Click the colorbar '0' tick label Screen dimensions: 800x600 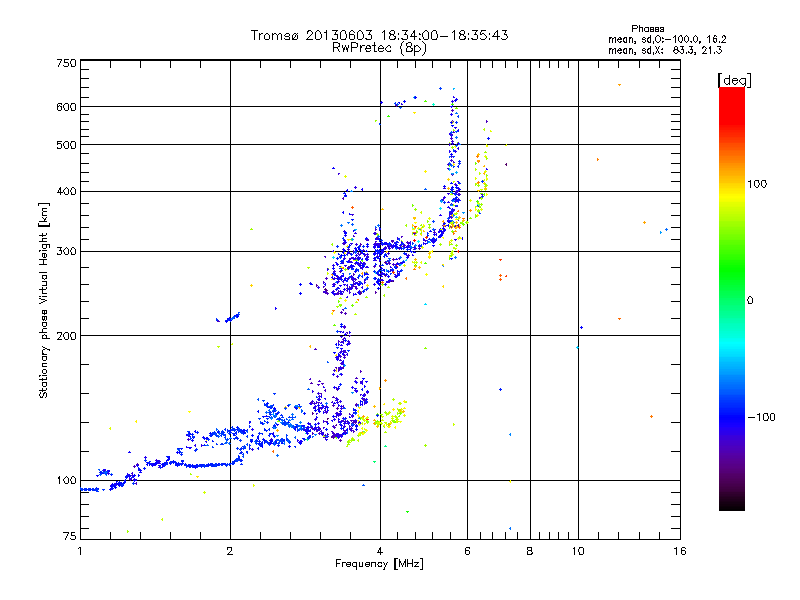[x=750, y=301]
